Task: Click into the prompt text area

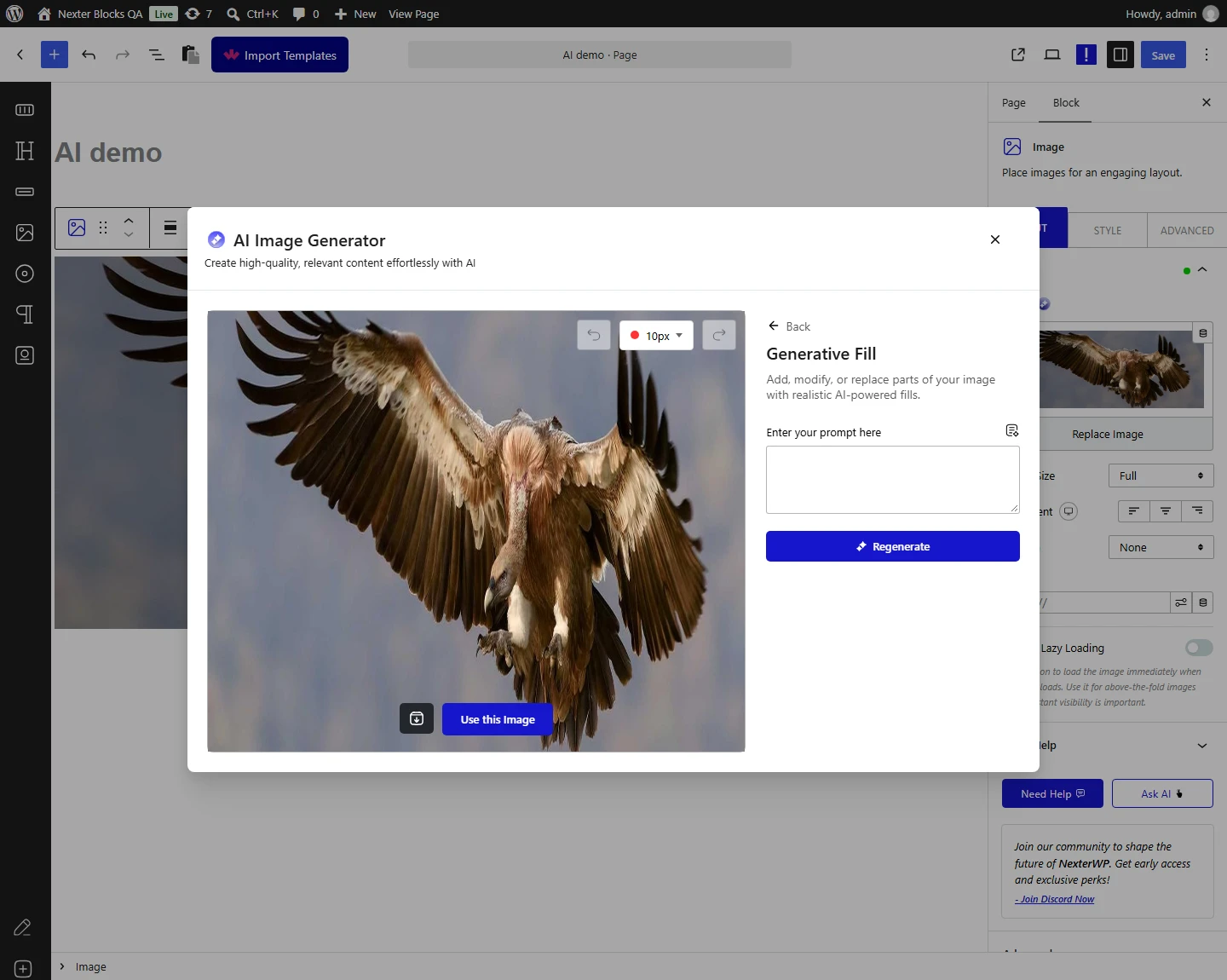Action: [x=893, y=480]
